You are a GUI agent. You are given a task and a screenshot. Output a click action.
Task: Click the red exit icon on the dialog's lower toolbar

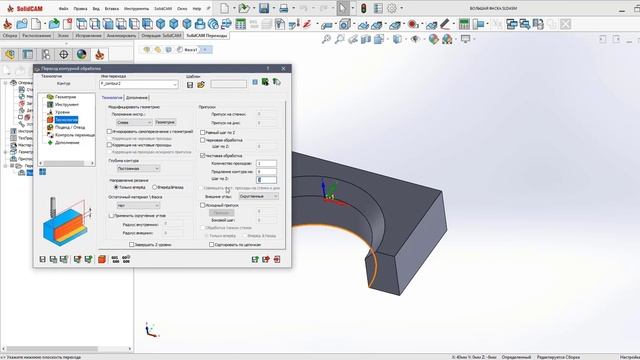[277, 259]
